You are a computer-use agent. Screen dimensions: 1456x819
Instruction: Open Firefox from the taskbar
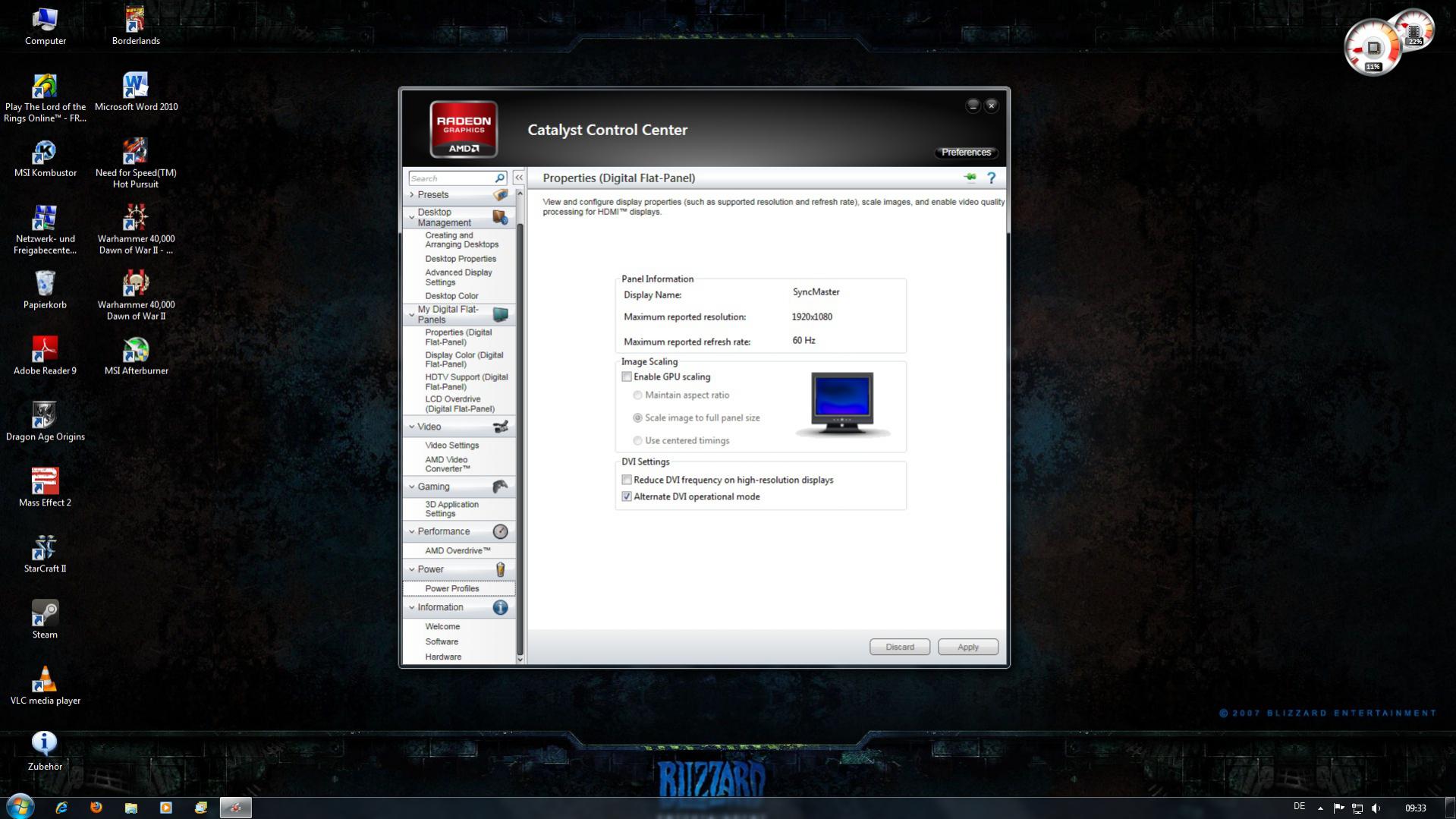pos(96,808)
